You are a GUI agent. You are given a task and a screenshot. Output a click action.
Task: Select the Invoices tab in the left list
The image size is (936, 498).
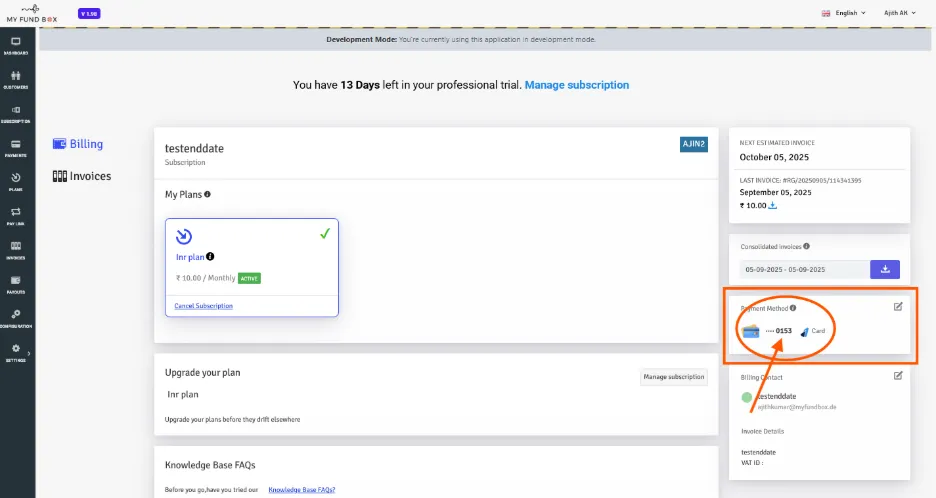(82, 176)
